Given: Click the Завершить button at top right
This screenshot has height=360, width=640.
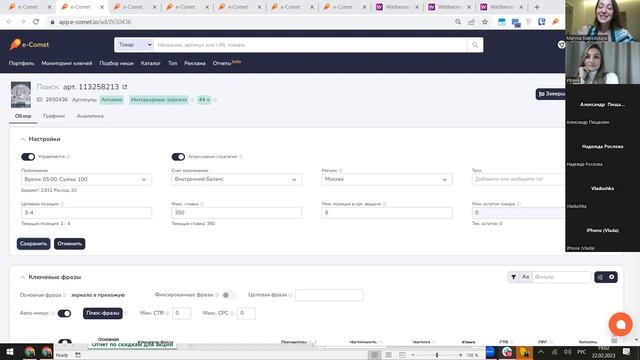Looking at the screenshot, I should [x=551, y=94].
